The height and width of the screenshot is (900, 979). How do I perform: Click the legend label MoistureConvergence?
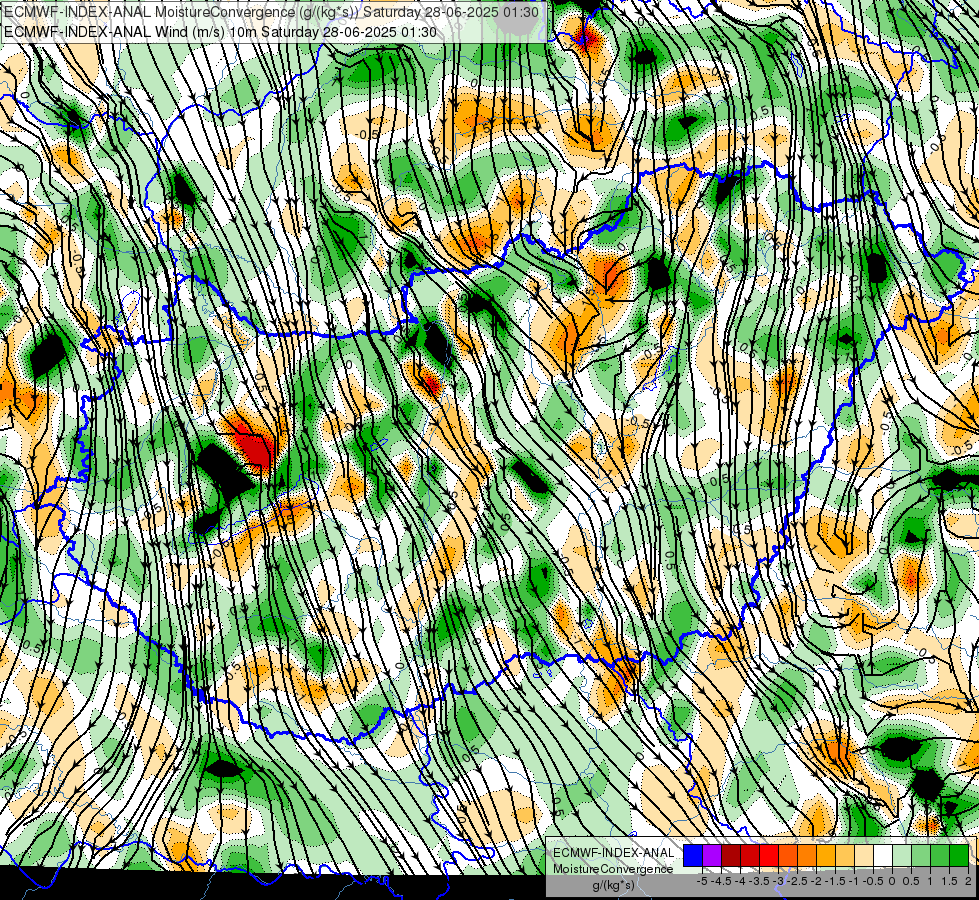point(613,869)
